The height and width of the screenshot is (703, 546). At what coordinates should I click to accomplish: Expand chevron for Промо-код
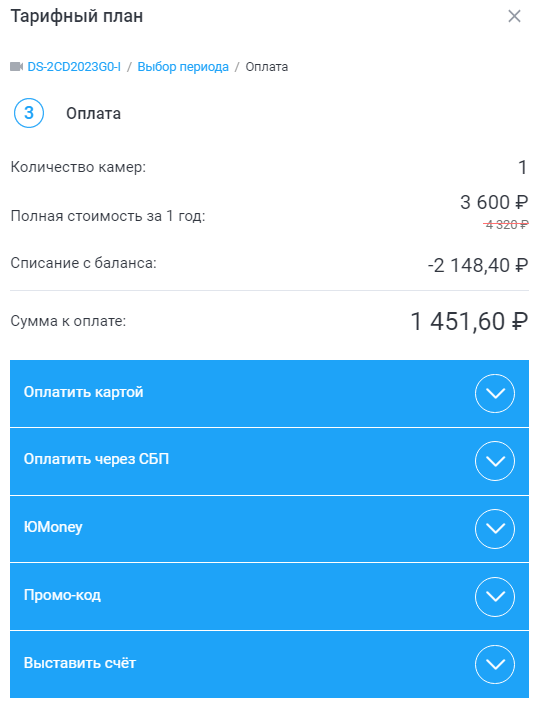[495, 597]
